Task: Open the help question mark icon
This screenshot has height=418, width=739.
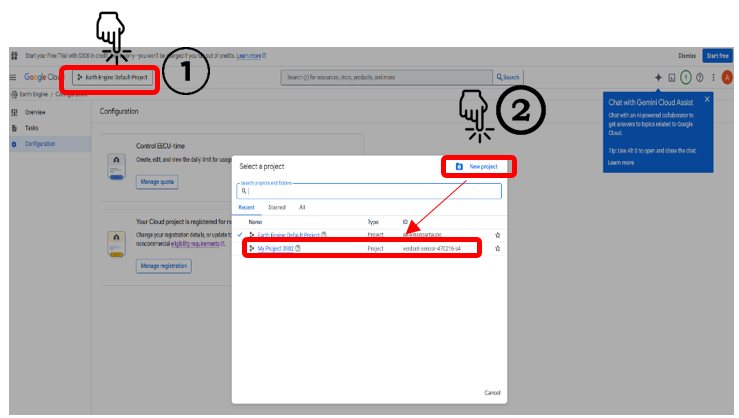Action: (x=699, y=77)
